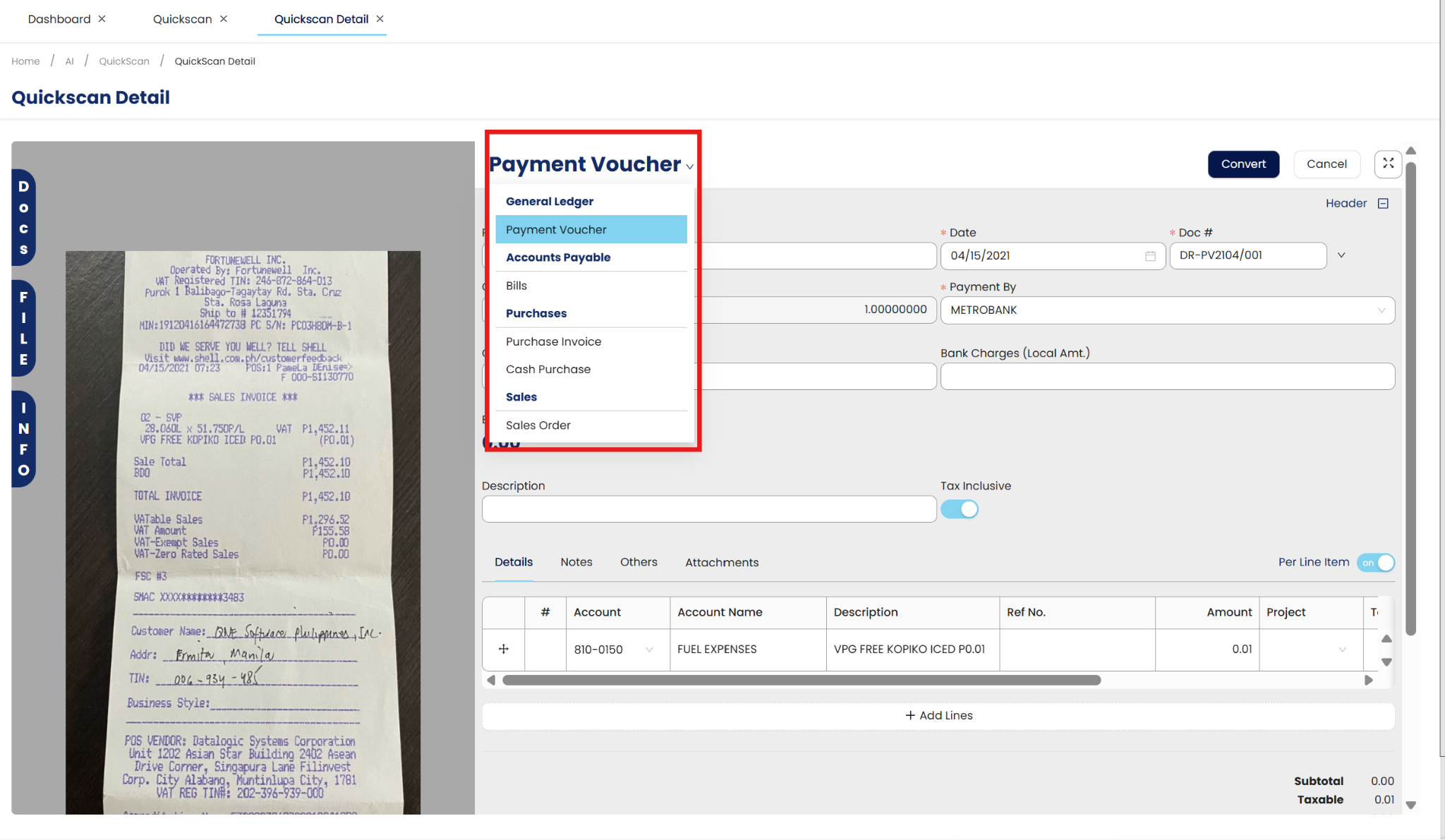Click the horizontal table scrollbar
Viewport: 1445px width, 840px height.
pos(801,681)
